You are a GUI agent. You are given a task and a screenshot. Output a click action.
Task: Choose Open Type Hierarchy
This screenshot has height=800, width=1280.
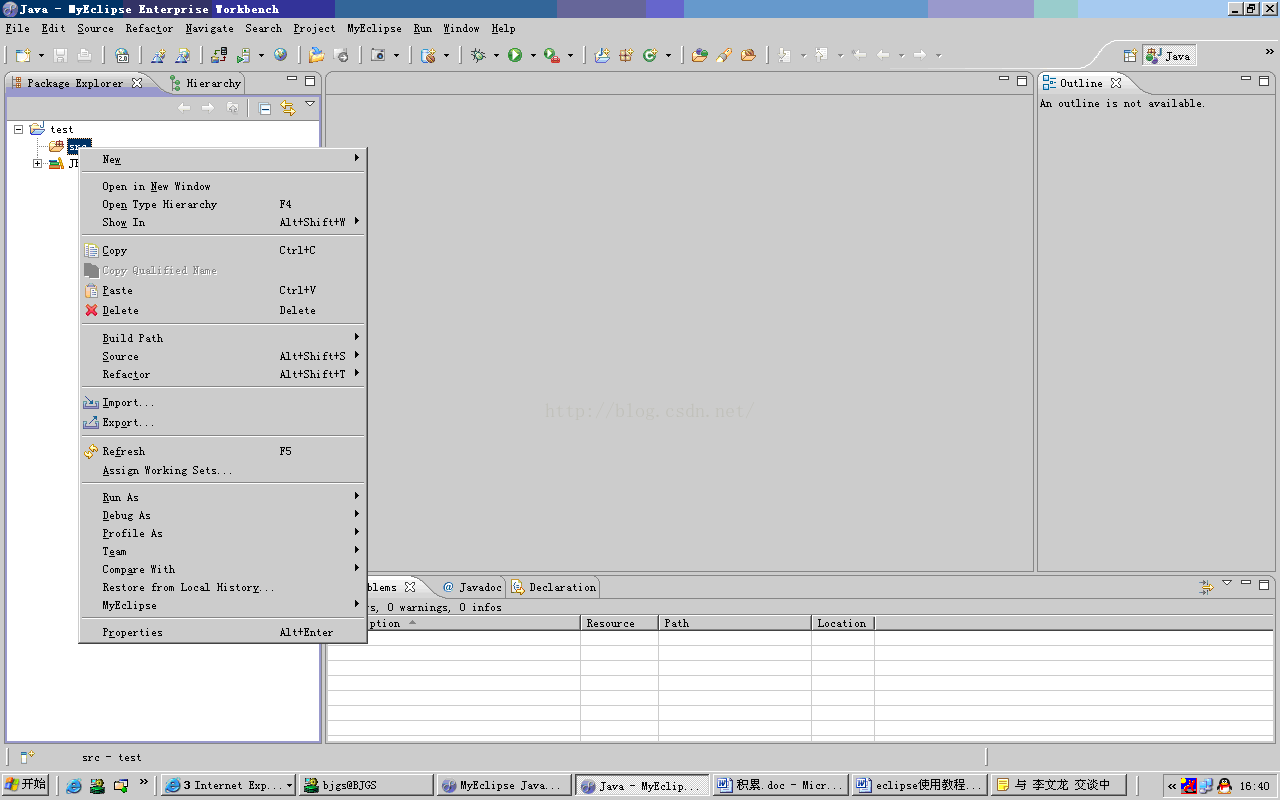point(223,204)
